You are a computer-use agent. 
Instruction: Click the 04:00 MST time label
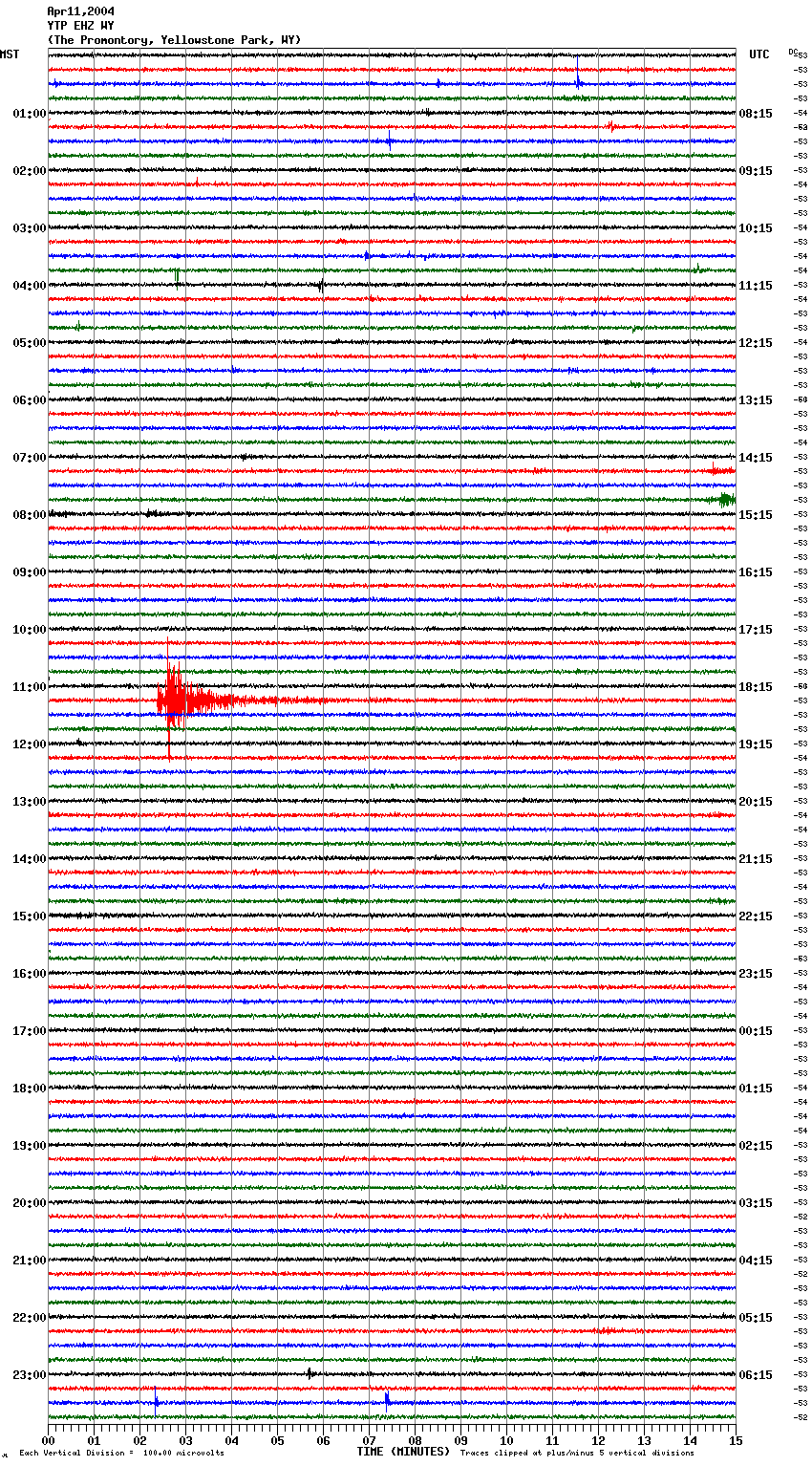click(30, 286)
